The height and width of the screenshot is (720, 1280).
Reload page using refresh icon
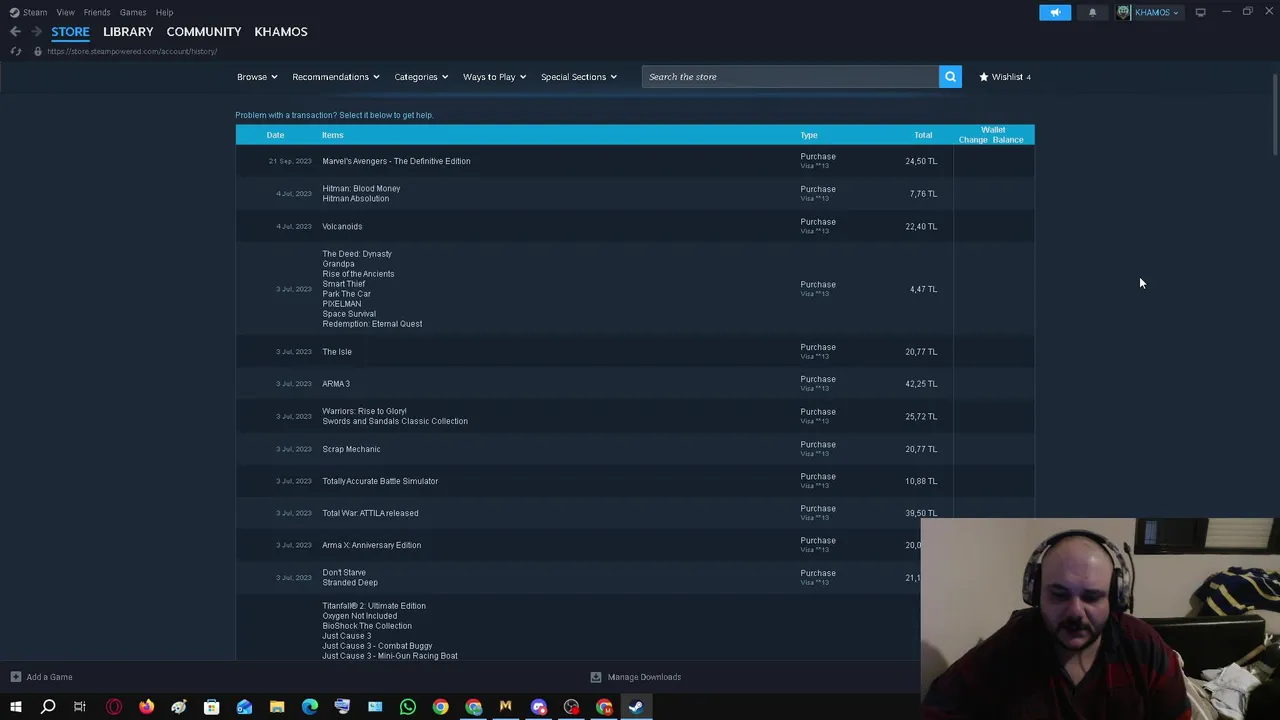click(x=16, y=51)
